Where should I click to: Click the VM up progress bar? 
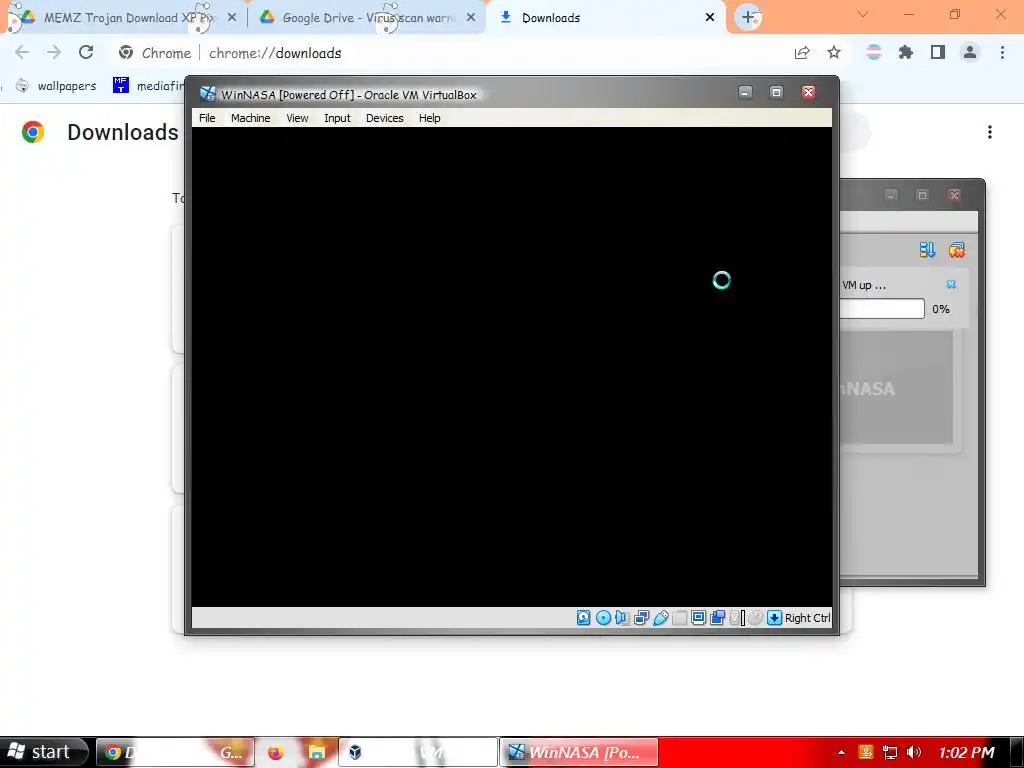(882, 309)
